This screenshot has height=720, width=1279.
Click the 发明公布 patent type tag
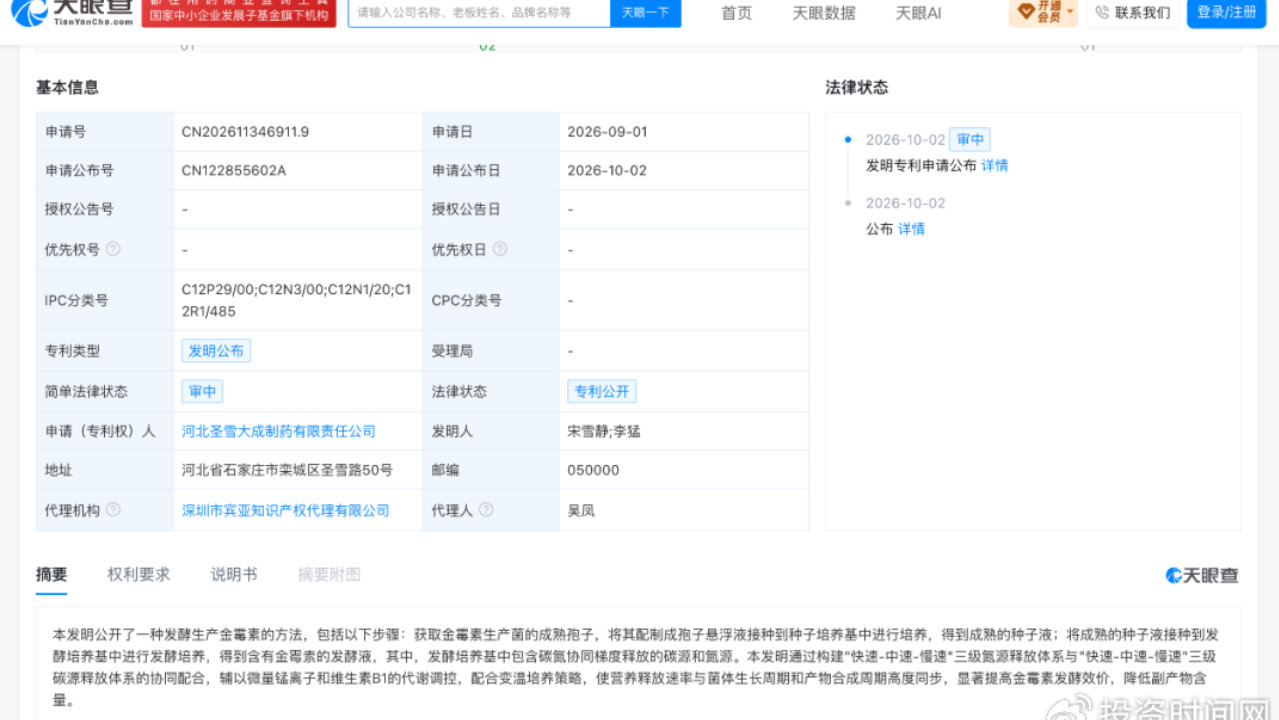click(x=216, y=351)
